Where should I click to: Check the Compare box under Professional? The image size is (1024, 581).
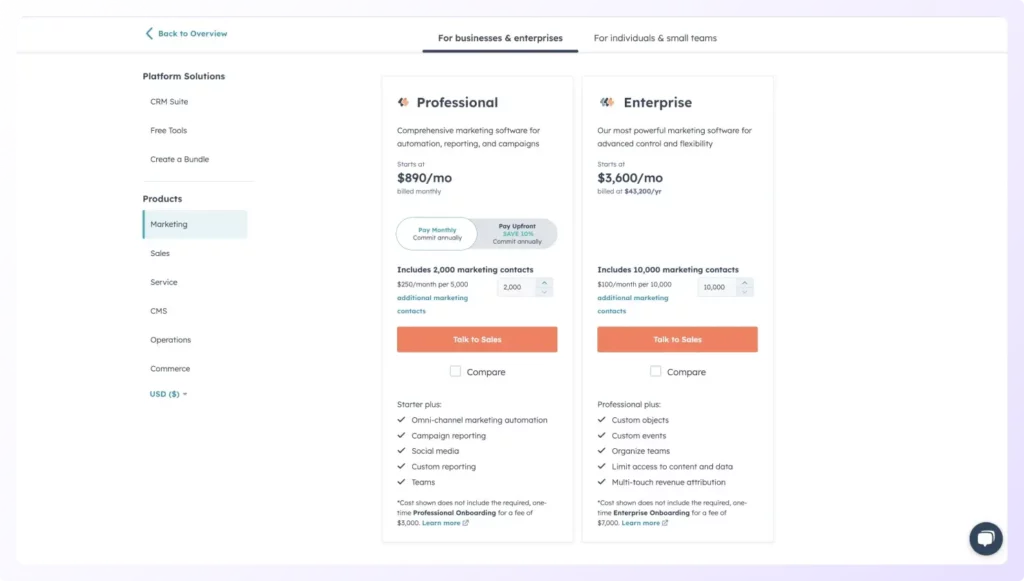[456, 371]
